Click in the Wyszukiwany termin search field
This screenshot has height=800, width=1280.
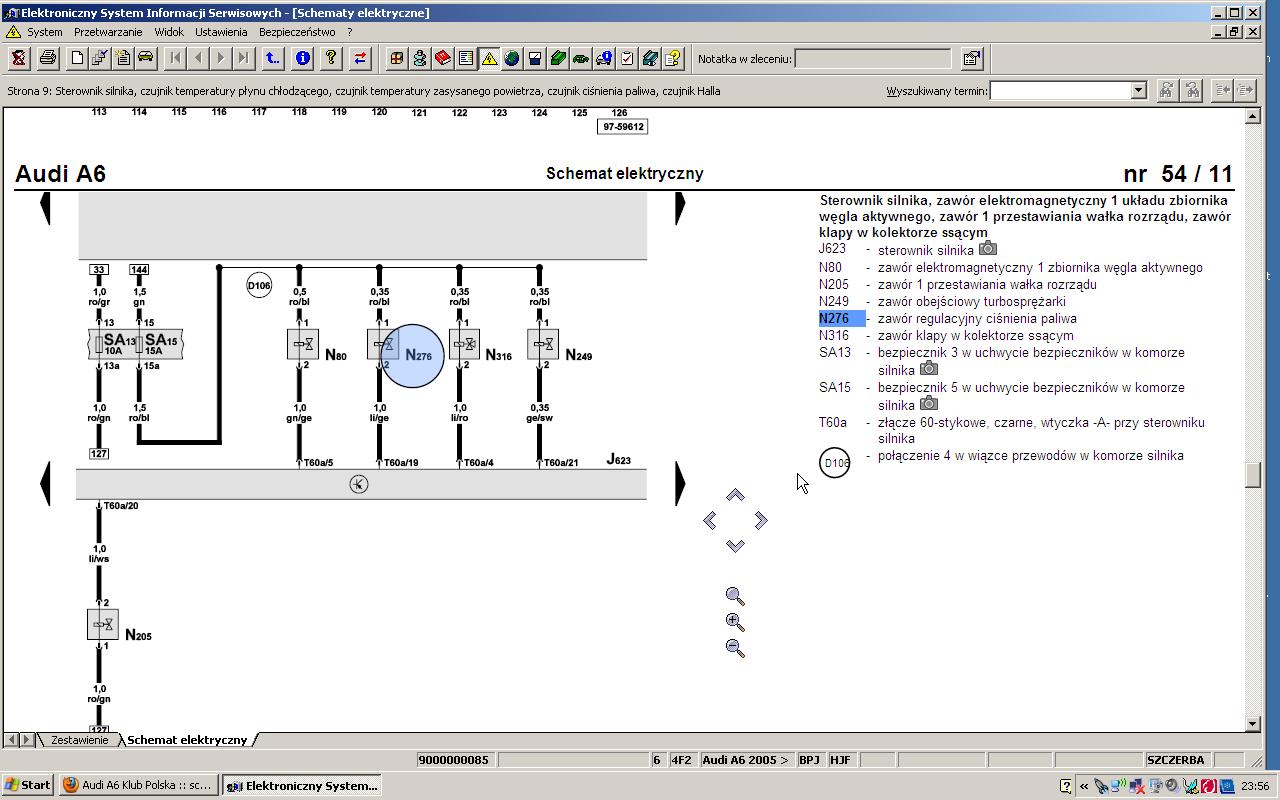coord(1060,90)
